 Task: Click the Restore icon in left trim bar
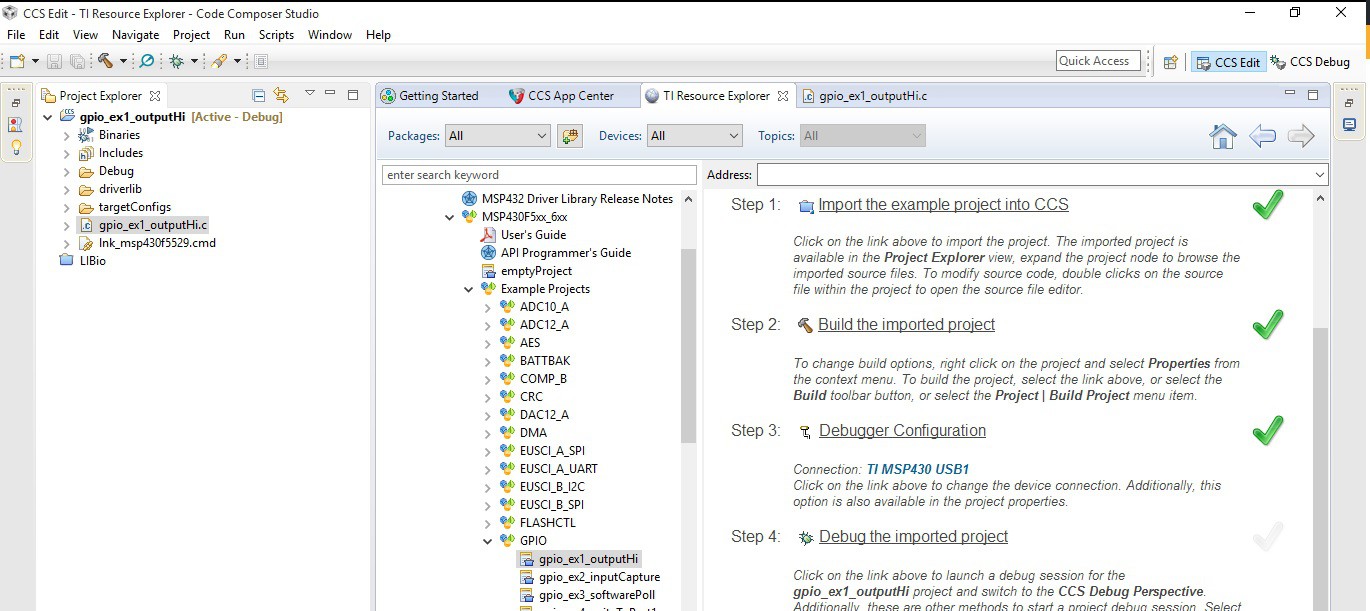(x=16, y=103)
